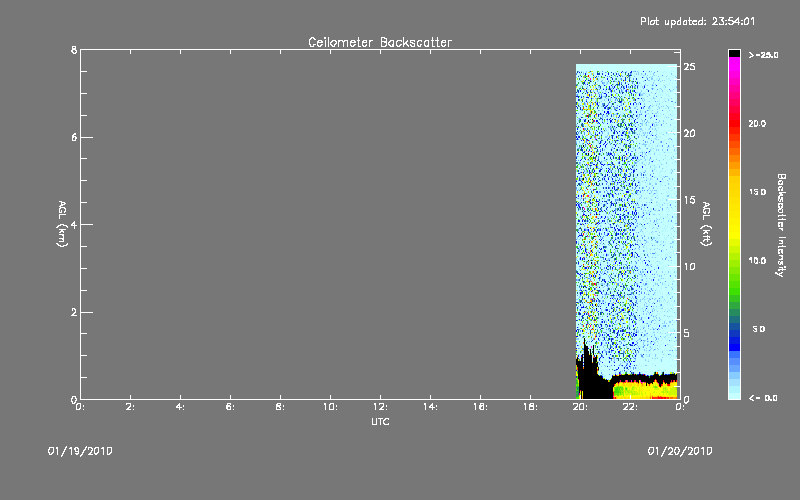This screenshot has width=800, height=500.
Task: Click the yellow band near 15.0 on colorbar
Action: pos(734,192)
